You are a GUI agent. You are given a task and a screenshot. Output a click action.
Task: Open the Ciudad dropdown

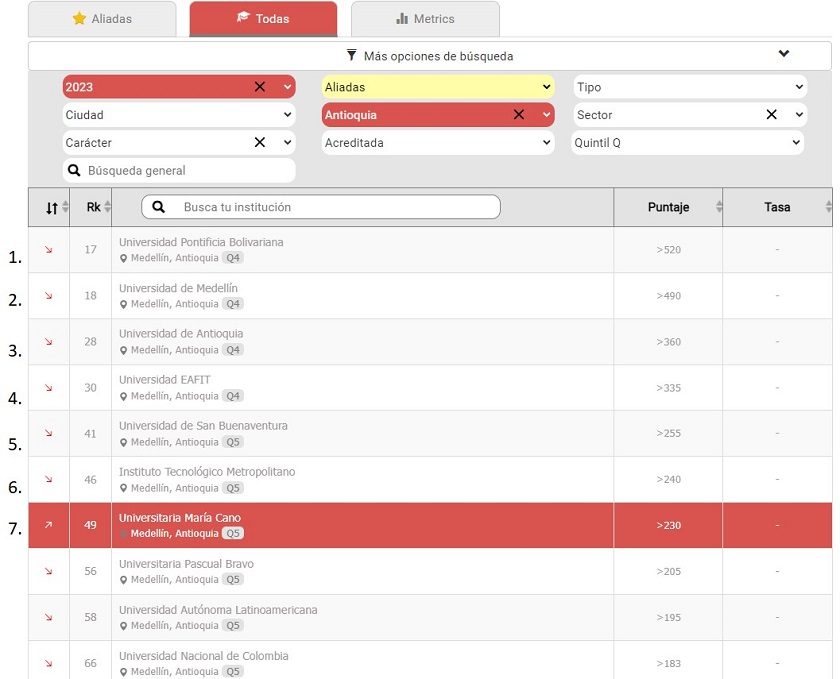(179, 115)
